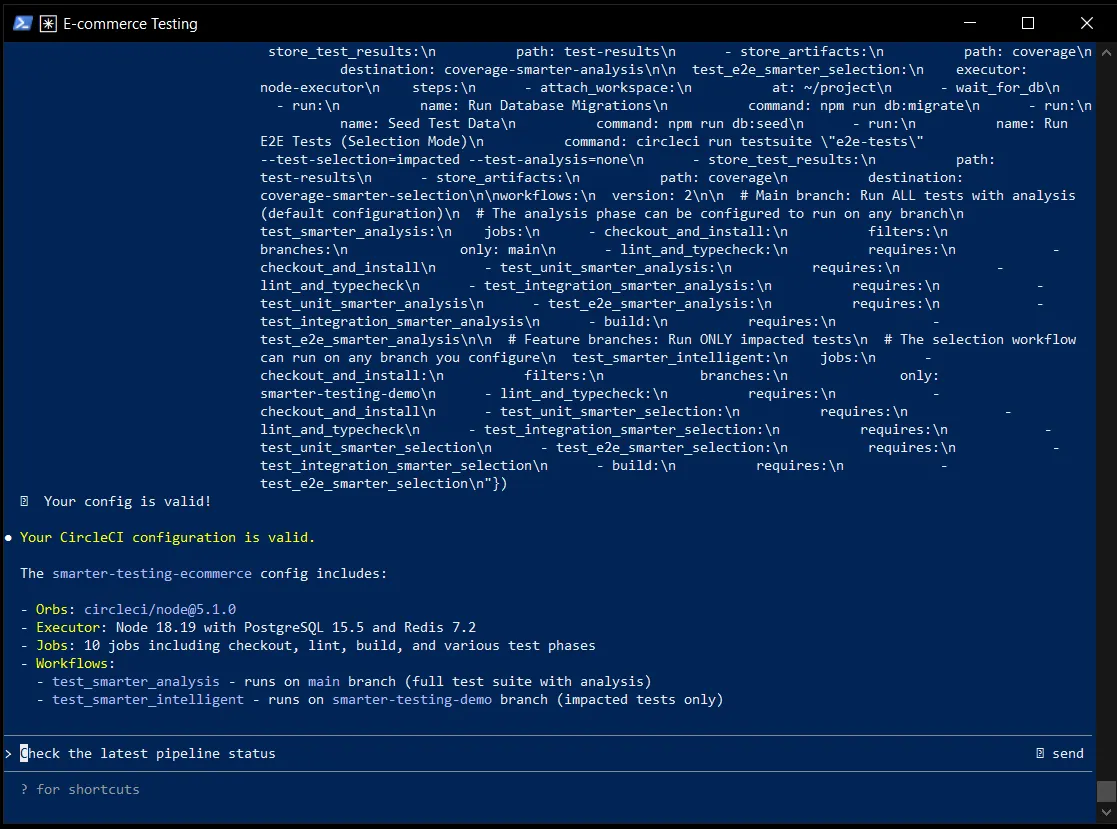This screenshot has height=829, width=1117.
Task: Click the scrollbar down arrow
Action: (1106, 812)
